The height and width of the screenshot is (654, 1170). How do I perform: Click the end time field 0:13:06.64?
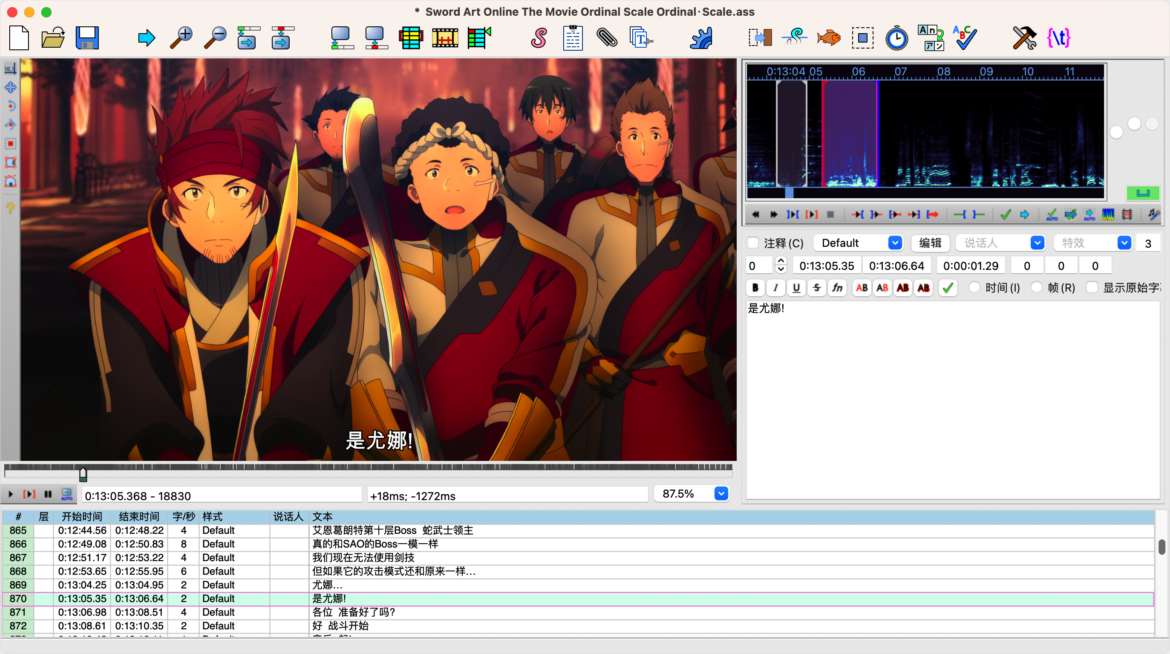(896, 265)
